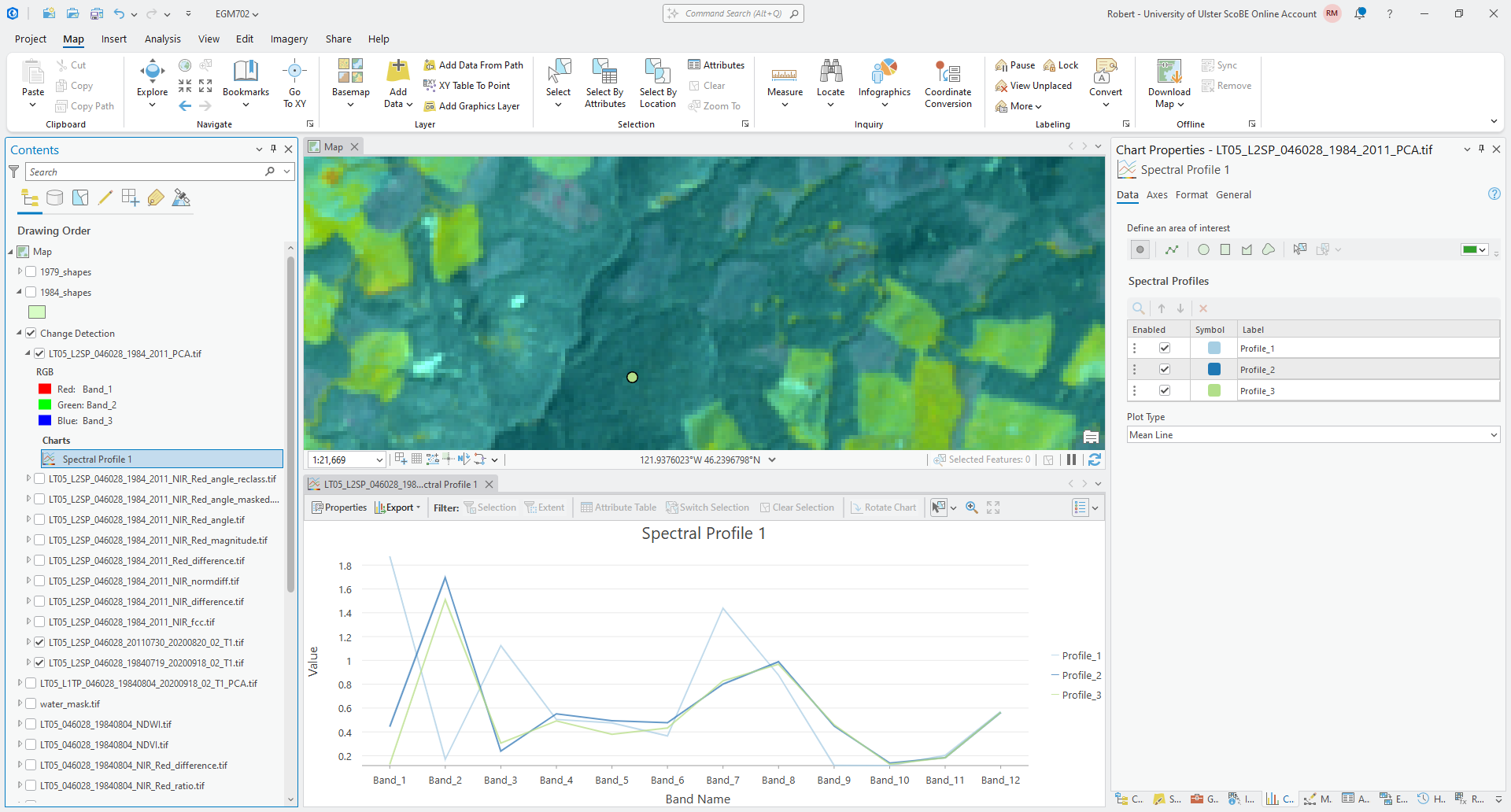Toggle the 1979_shapes layer visibility

point(31,272)
